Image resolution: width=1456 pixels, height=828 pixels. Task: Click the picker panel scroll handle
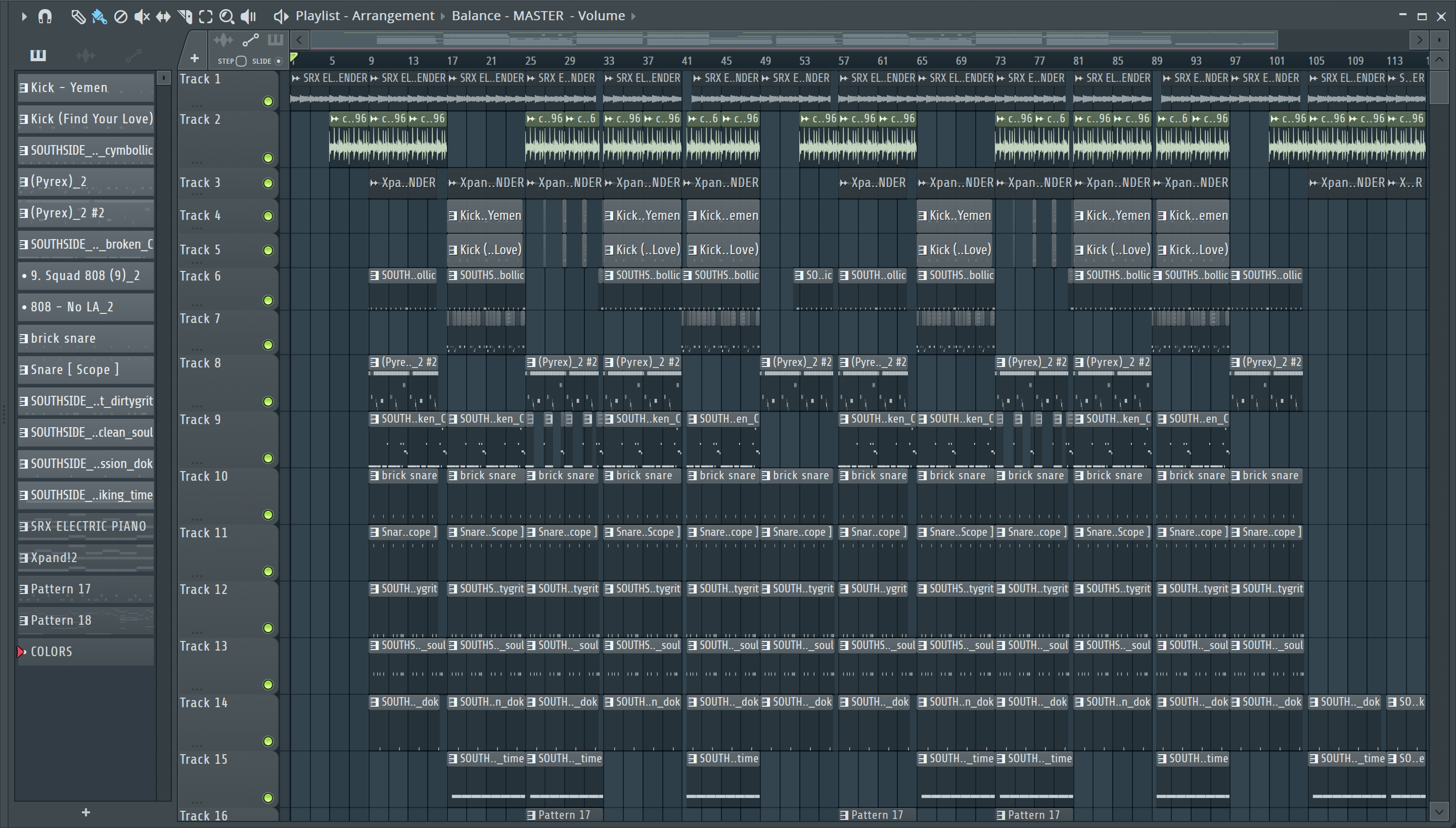point(163,78)
